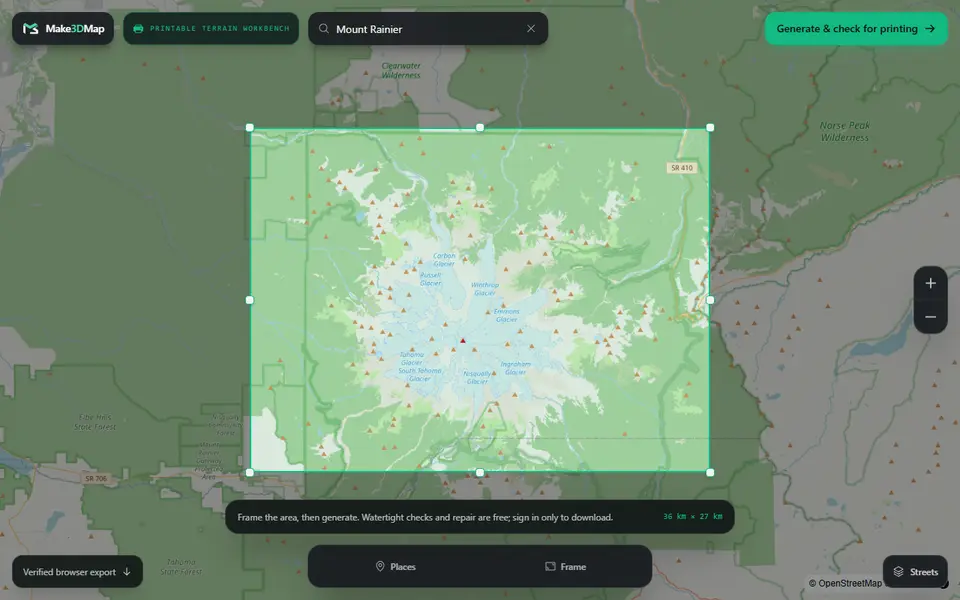Screen dimensions: 960x600
Task: Click the right edge midpoint handle
Action: click(x=710, y=300)
